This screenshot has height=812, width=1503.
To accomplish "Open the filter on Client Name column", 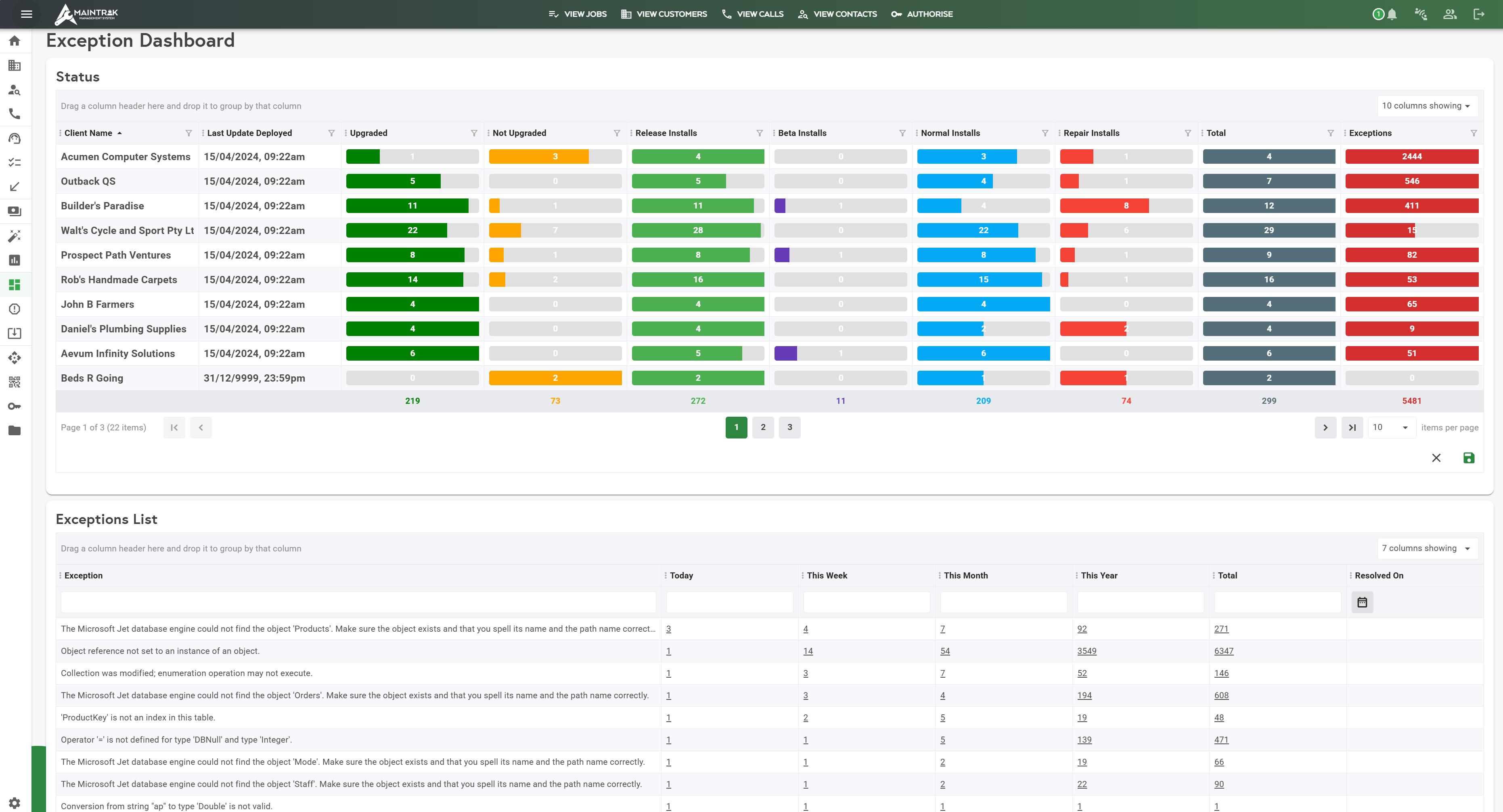I will click(x=188, y=133).
